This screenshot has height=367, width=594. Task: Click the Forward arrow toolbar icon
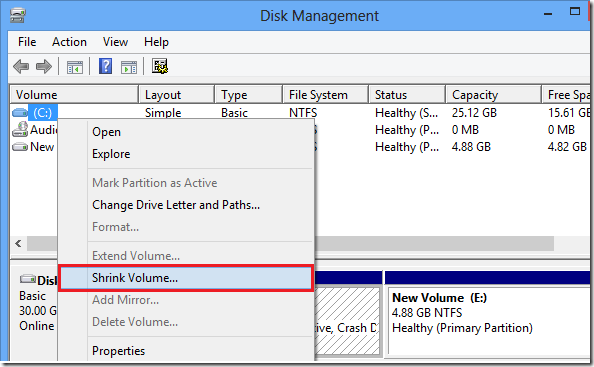44,67
